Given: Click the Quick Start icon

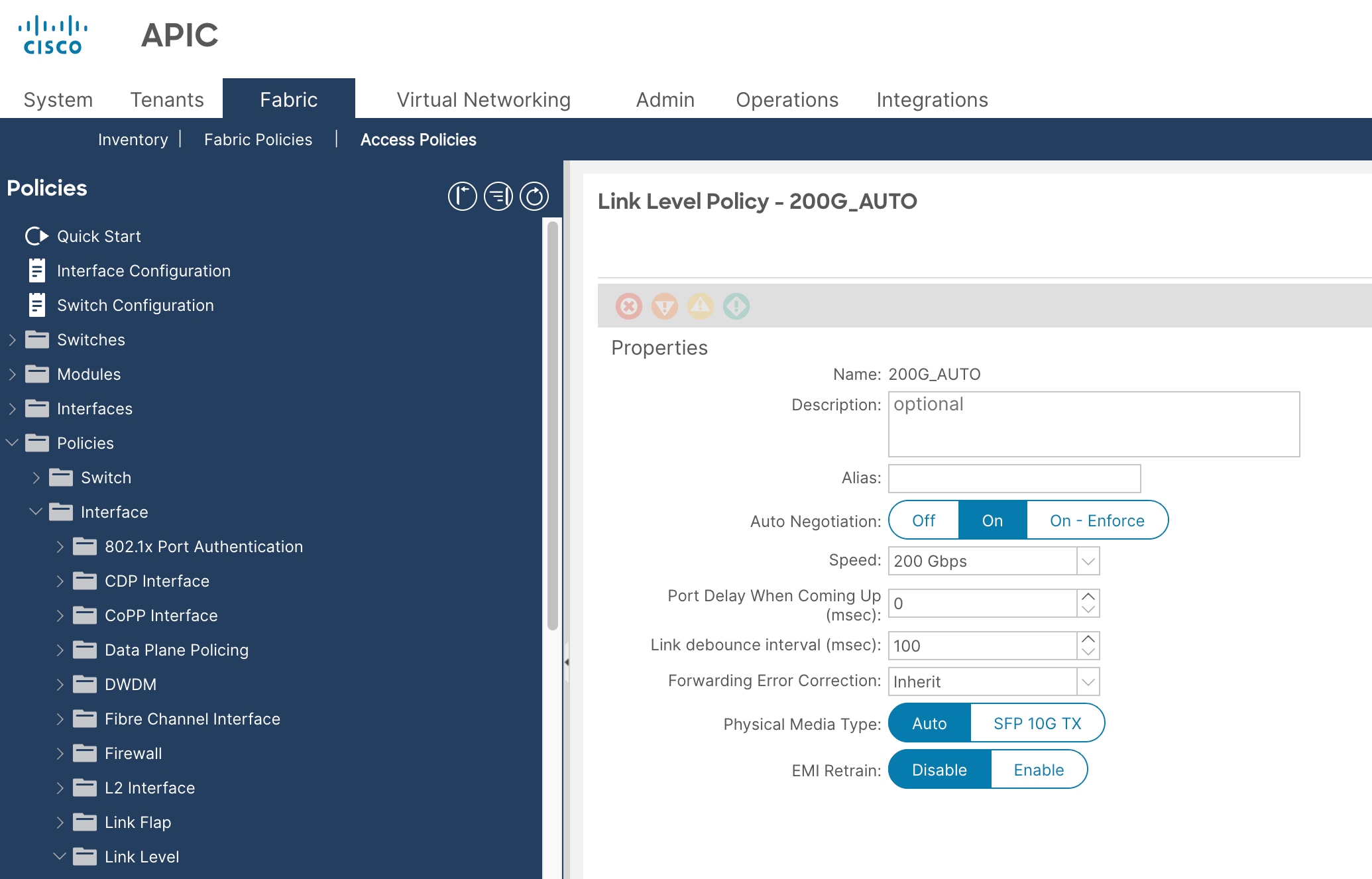Looking at the screenshot, I should click(x=36, y=236).
